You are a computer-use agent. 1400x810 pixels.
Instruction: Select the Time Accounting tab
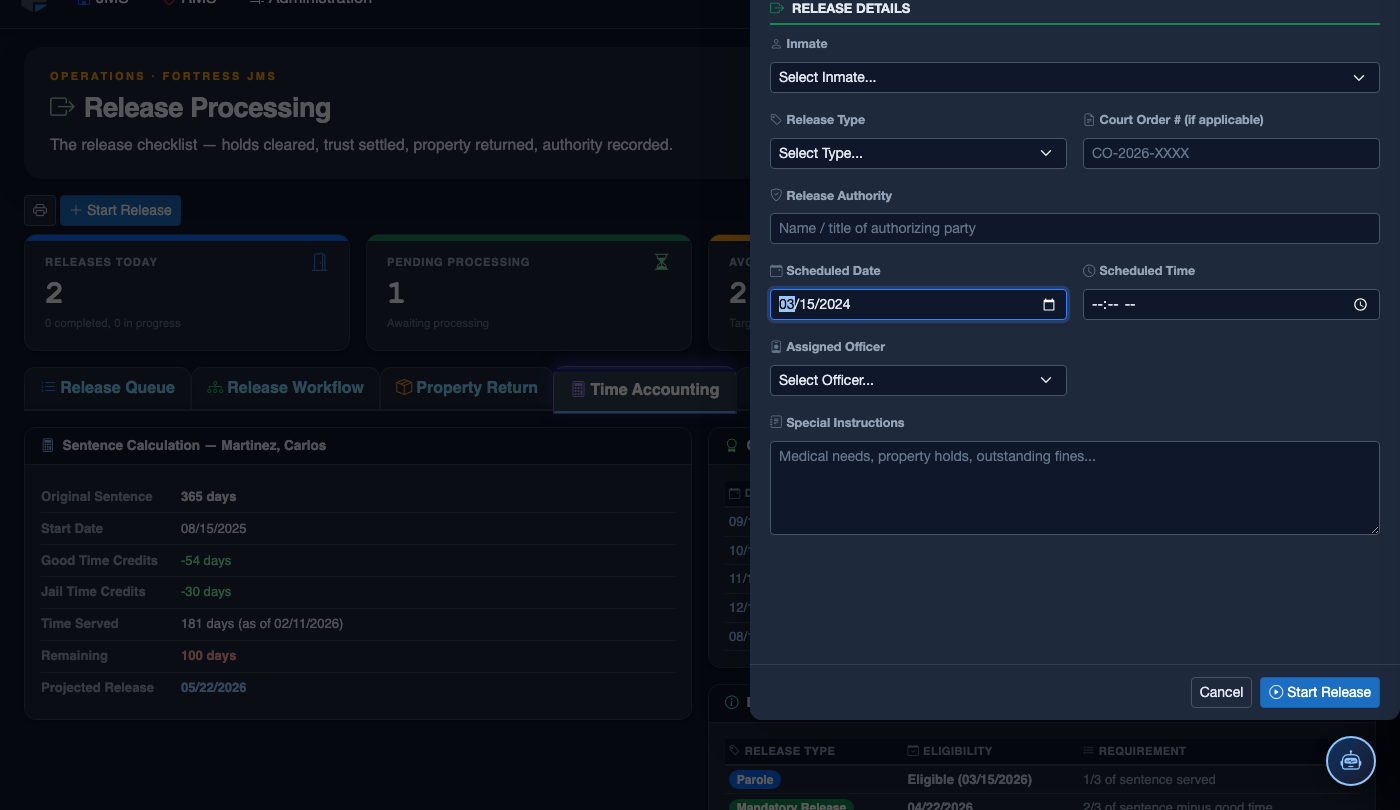coord(645,390)
